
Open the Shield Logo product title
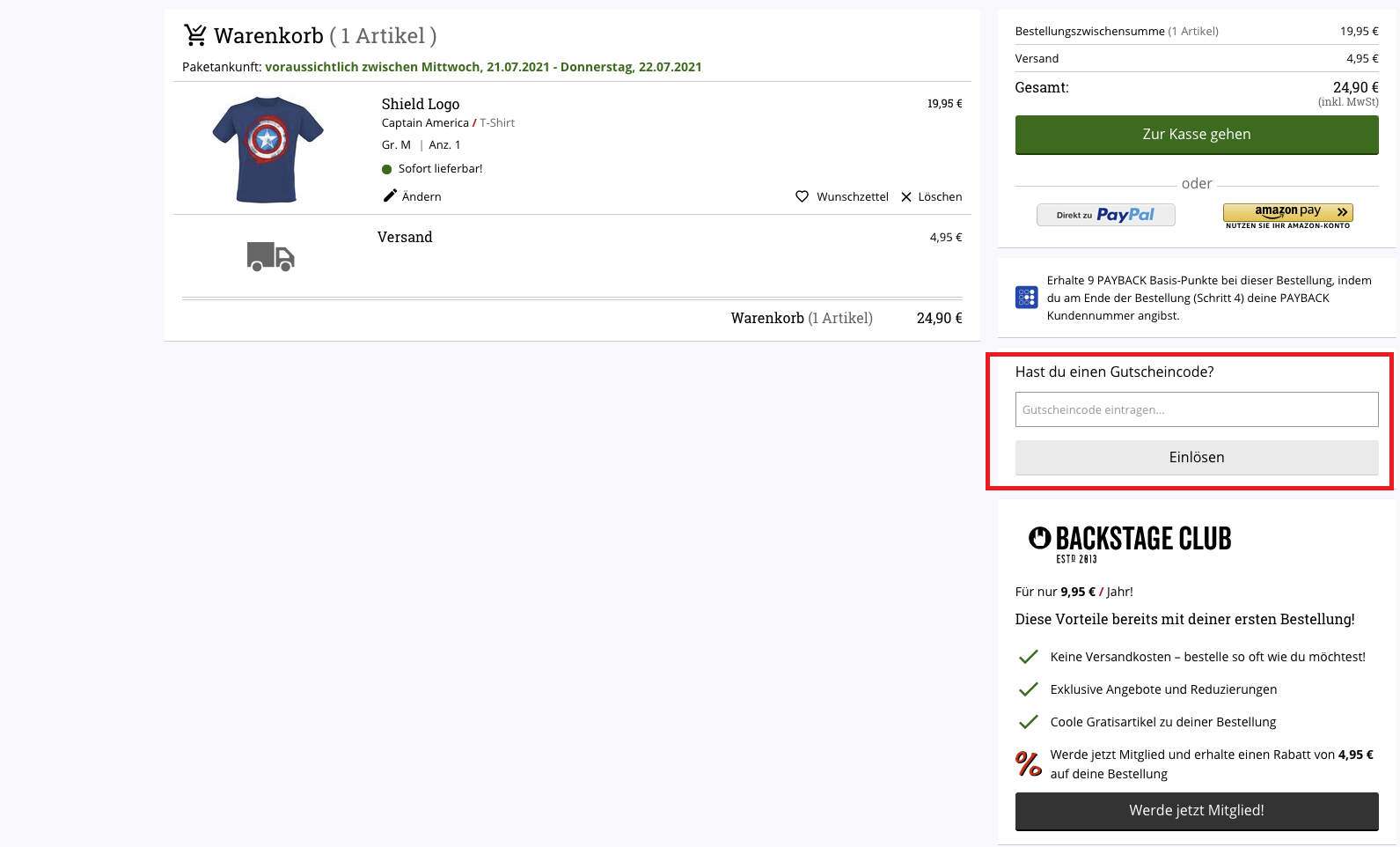(x=420, y=104)
